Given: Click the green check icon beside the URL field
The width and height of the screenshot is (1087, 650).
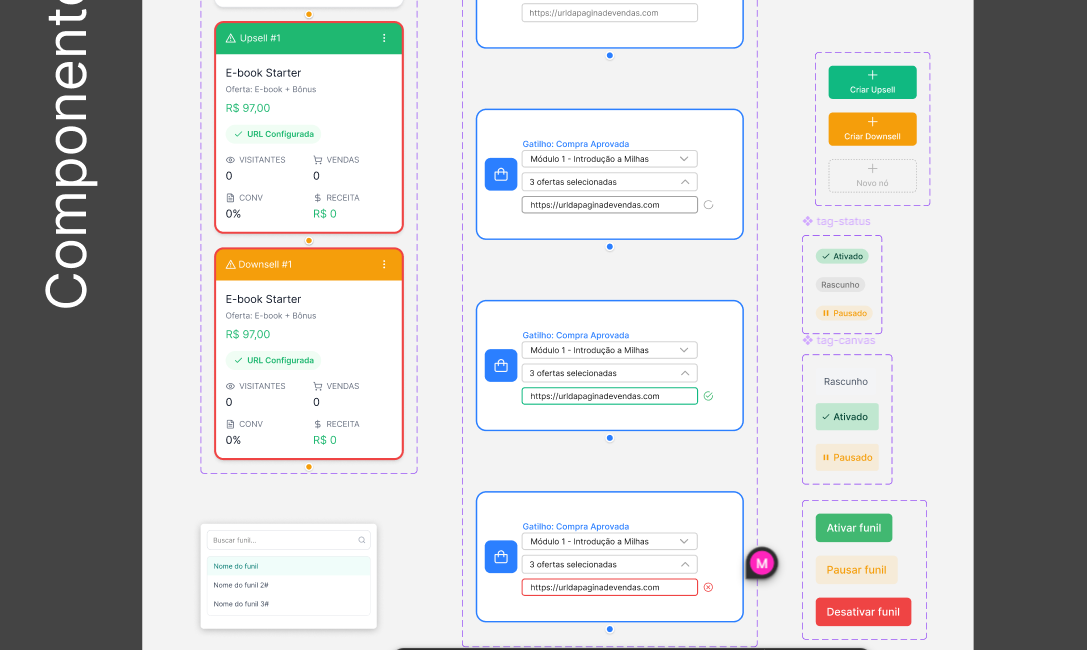Looking at the screenshot, I should [708, 396].
